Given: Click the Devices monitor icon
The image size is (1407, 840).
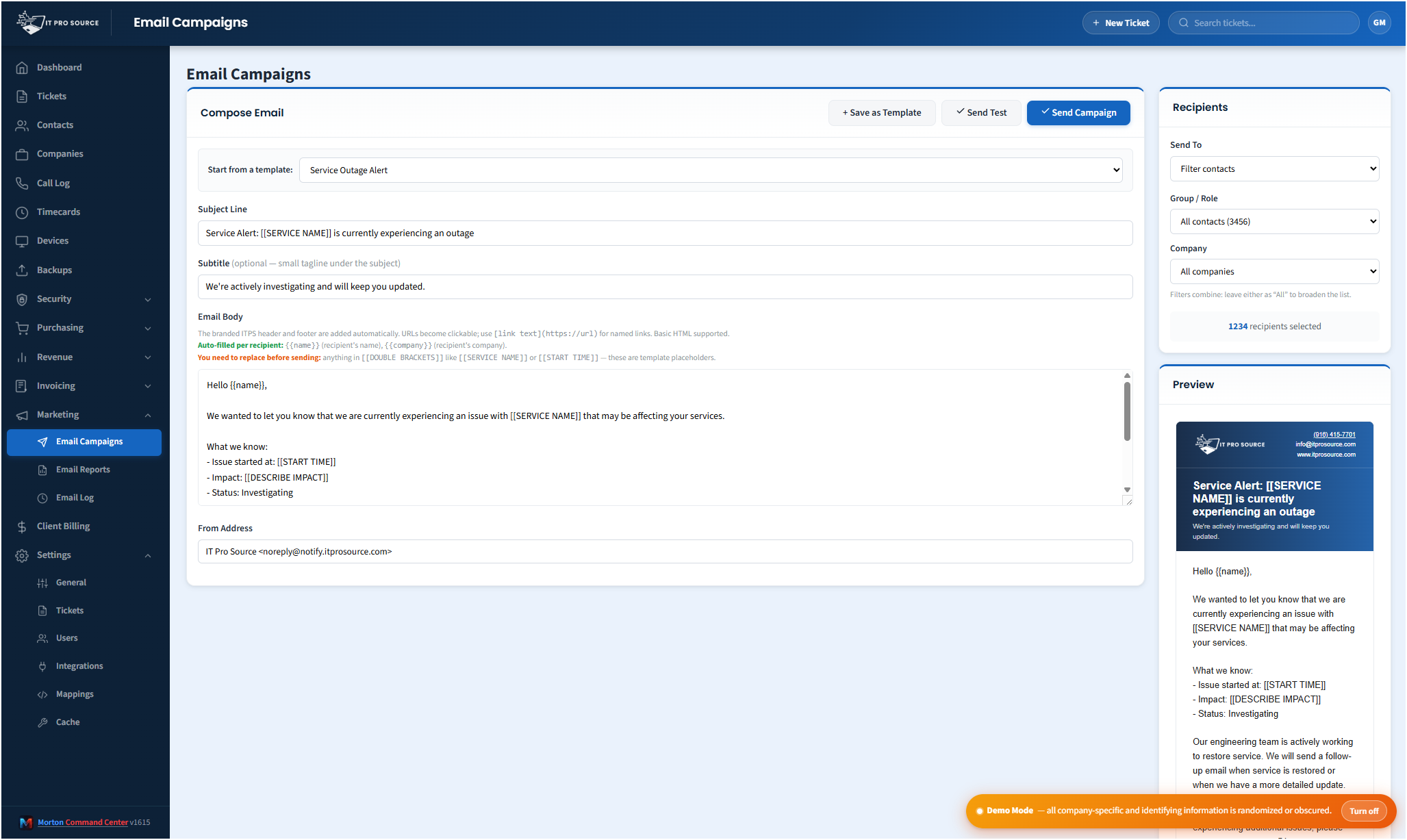Looking at the screenshot, I should click(22, 241).
